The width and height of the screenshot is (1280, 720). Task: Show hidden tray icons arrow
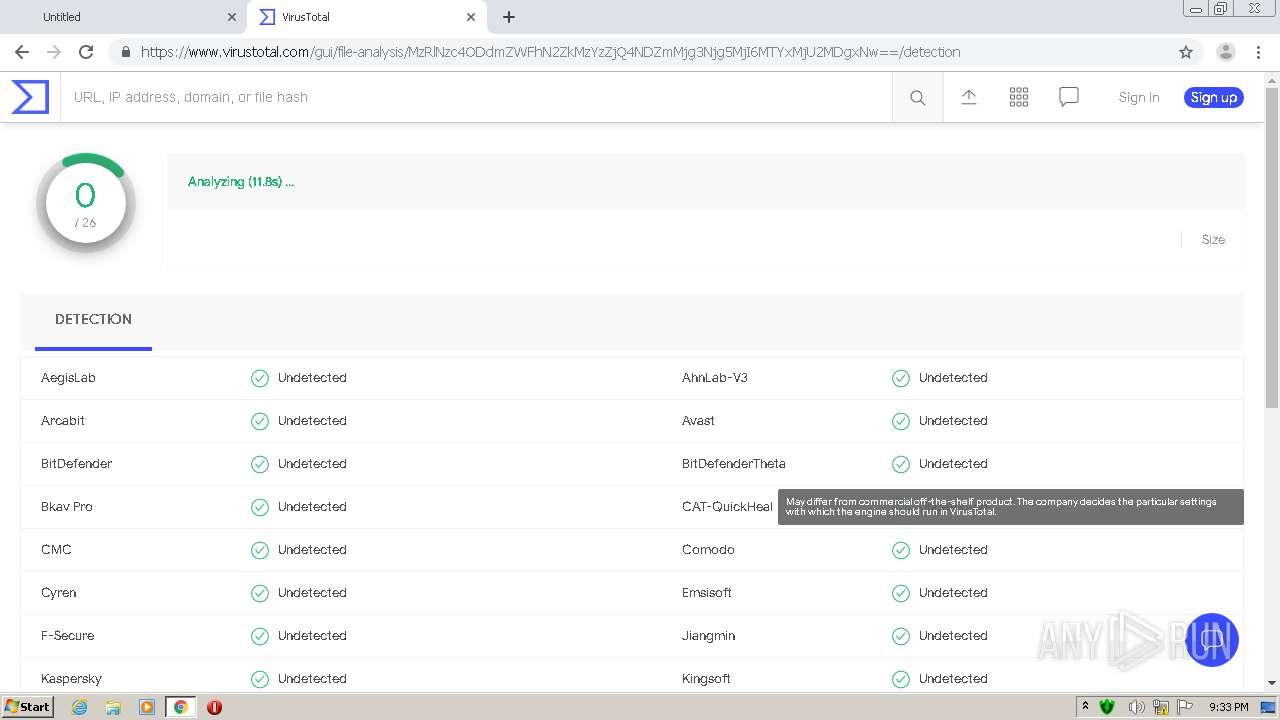pyautogui.click(x=1085, y=707)
